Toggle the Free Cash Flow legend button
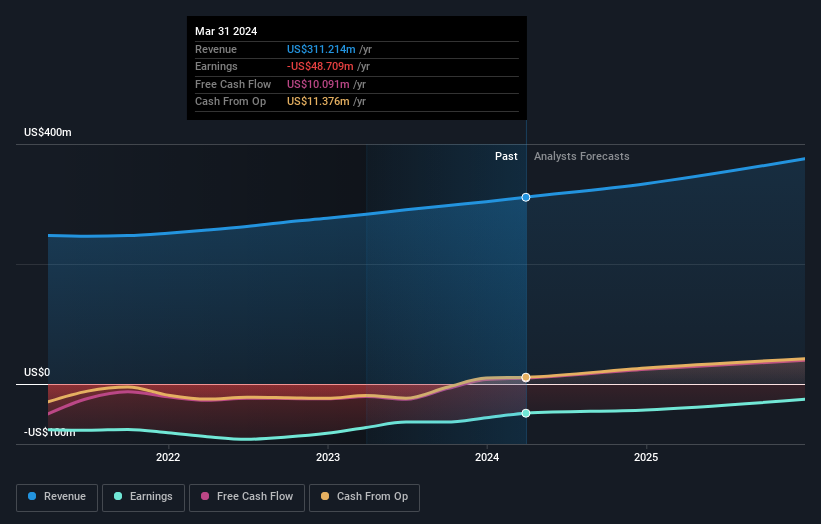This screenshot has height=524, width=821. 247,497
